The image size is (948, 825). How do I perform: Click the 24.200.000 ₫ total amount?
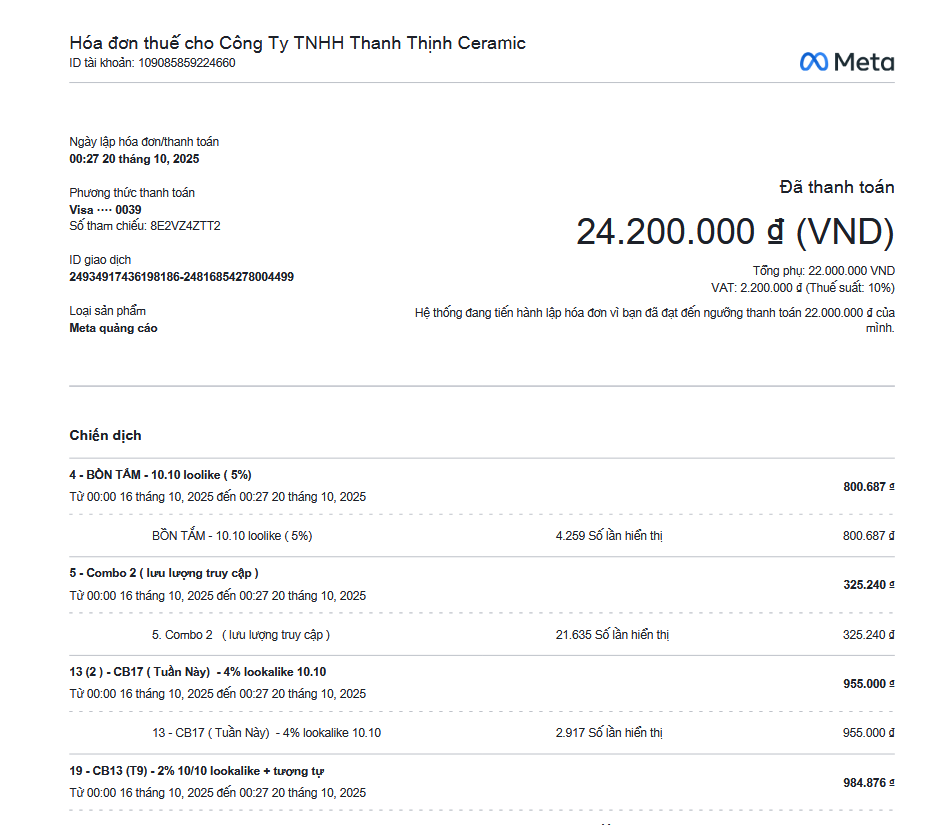click(x=734, y=232)
